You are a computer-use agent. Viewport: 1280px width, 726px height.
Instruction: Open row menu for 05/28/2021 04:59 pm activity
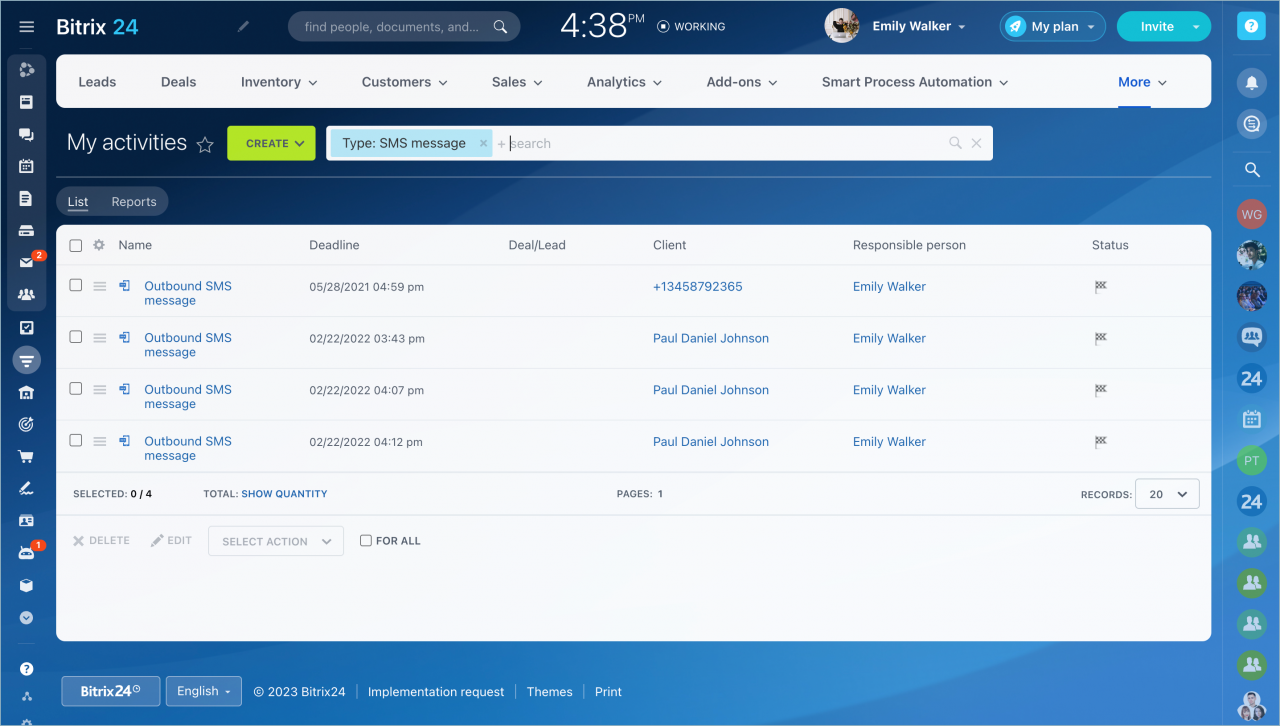100,286
